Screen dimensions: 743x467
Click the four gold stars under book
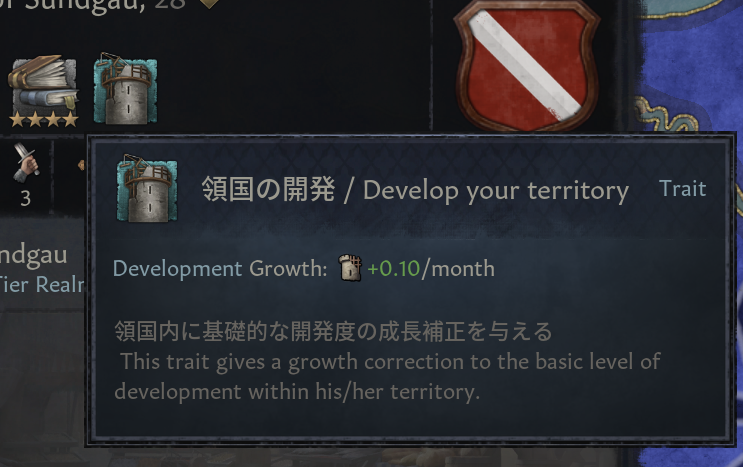pos(44,119)
